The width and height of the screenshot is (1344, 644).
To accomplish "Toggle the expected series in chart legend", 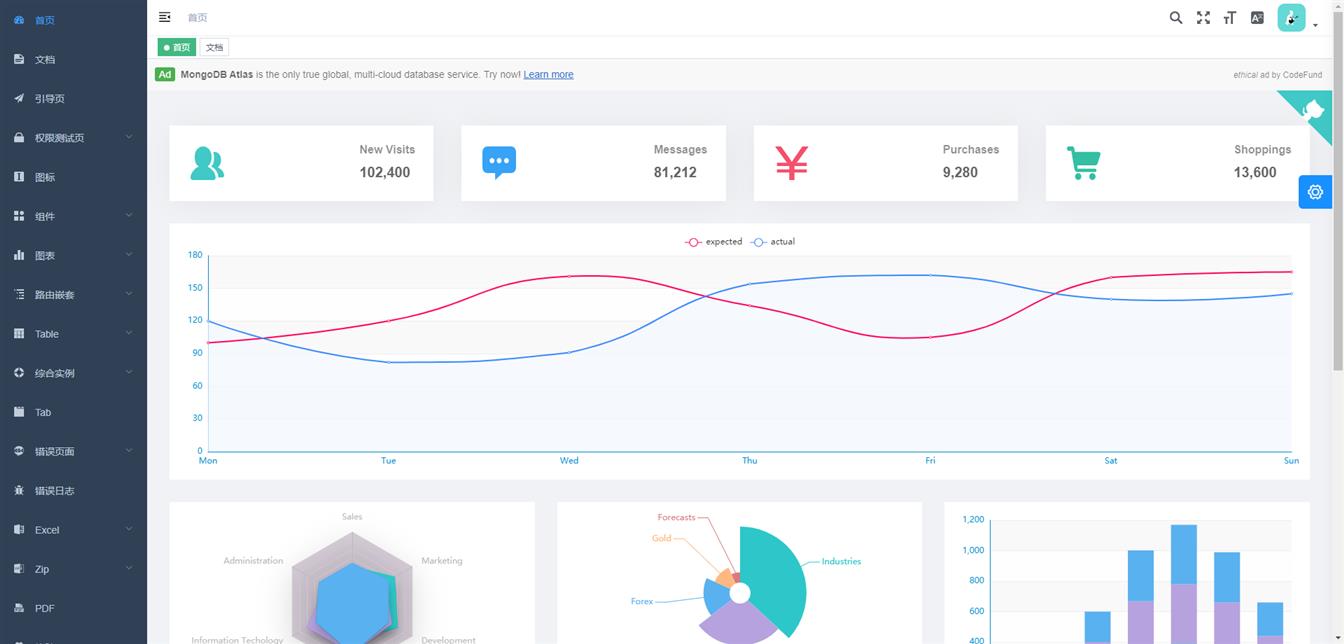I will pyautogui.click(x=713, y=242).
